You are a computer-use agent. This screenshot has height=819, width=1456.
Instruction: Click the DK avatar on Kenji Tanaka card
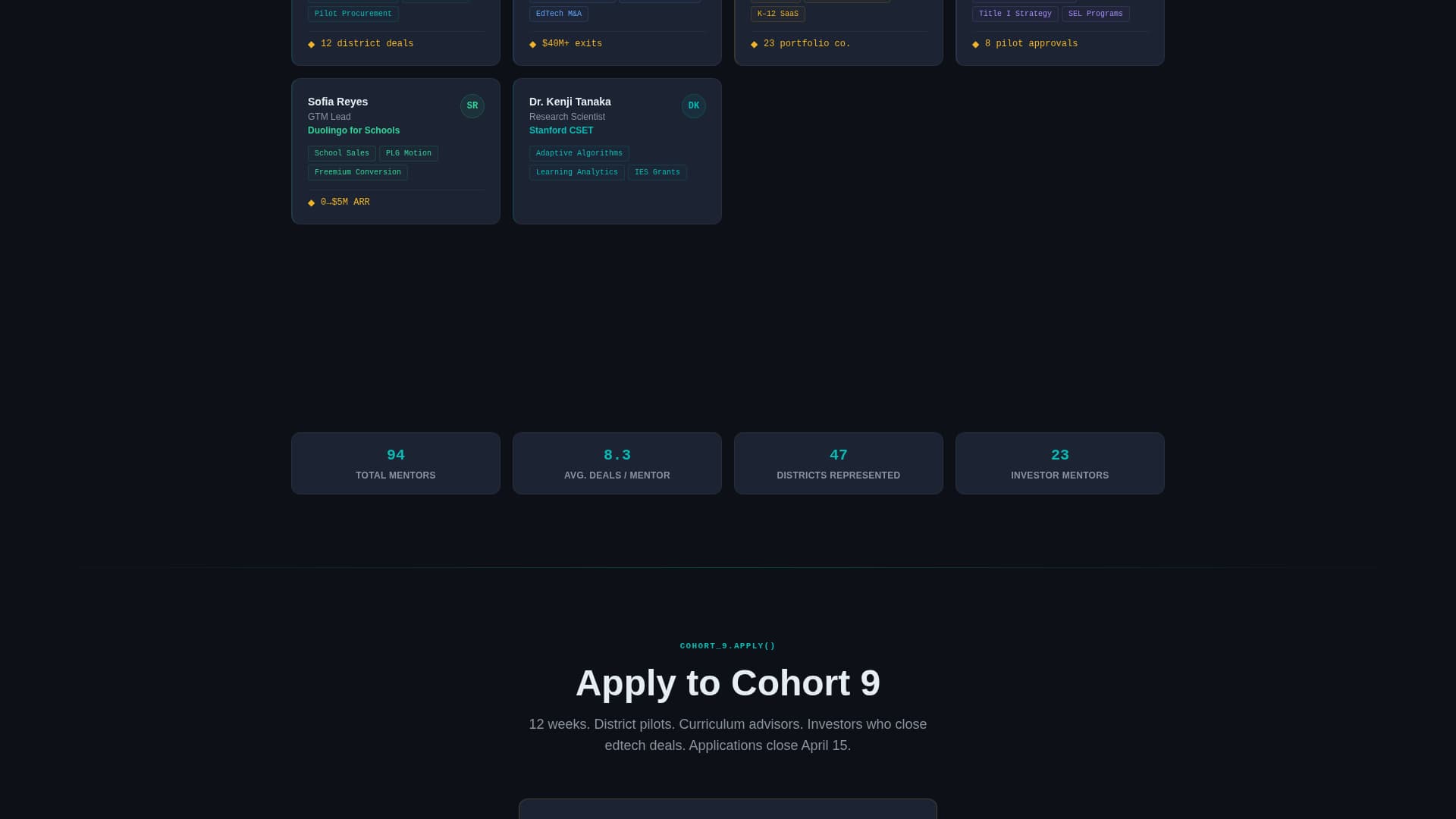click(693, 106)
